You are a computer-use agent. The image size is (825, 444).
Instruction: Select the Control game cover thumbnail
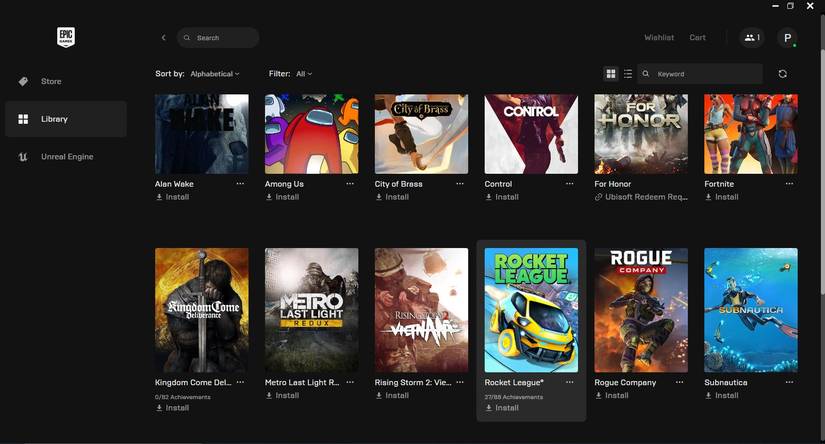(x=531, y=134)
